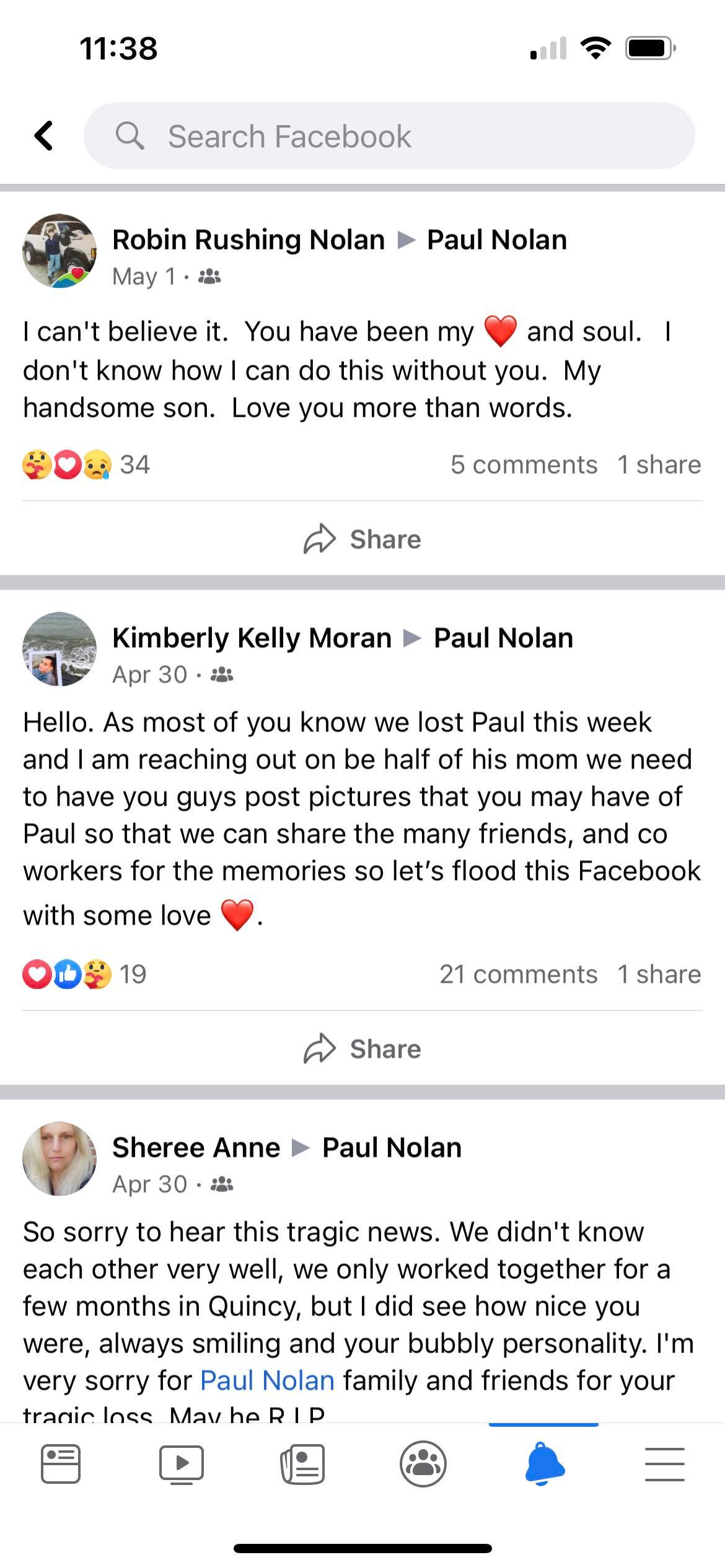The image size is (725, 1568).
Task: Open the home feed tab icon
Action: point(60,1465)
